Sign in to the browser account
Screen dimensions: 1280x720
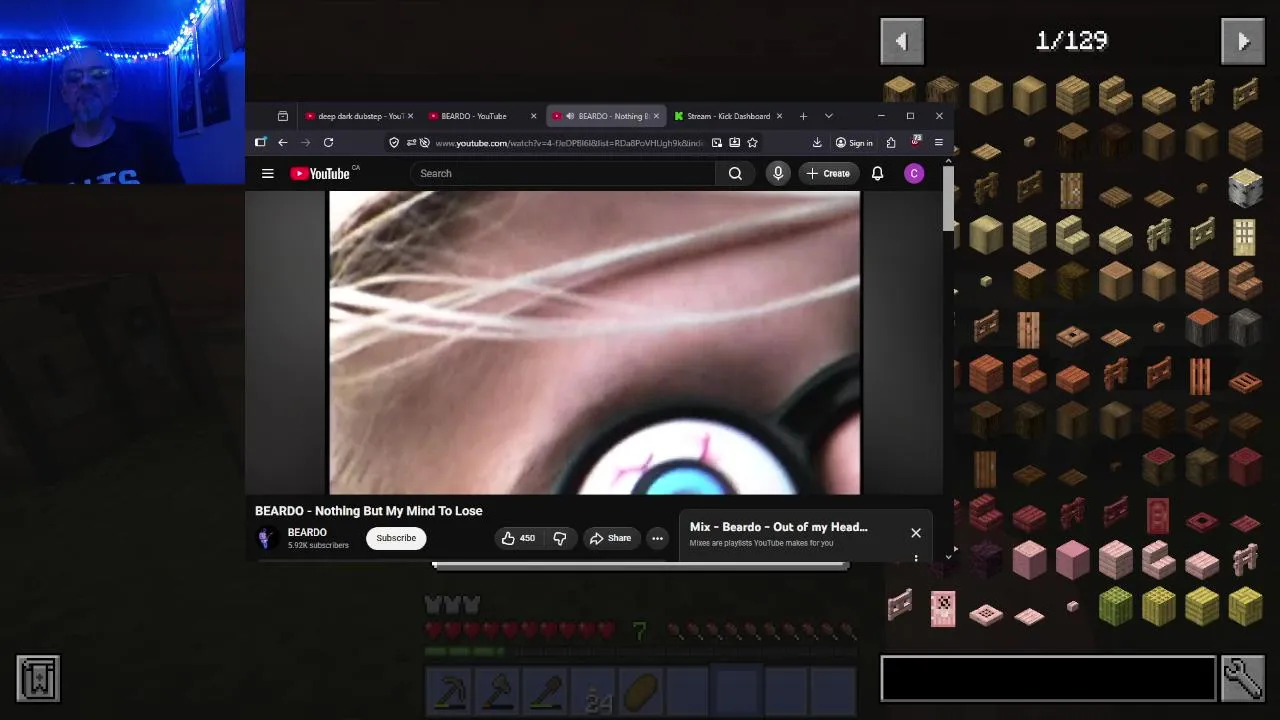pos(854,143)
